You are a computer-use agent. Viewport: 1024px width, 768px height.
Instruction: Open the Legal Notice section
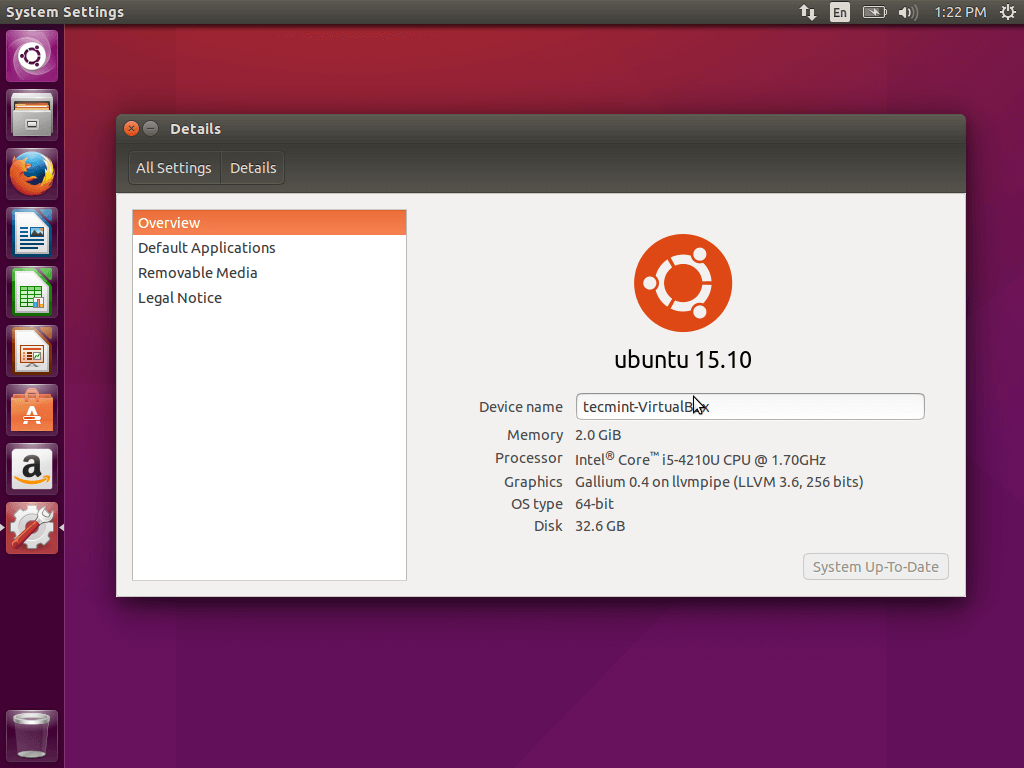tap(180, 298)
